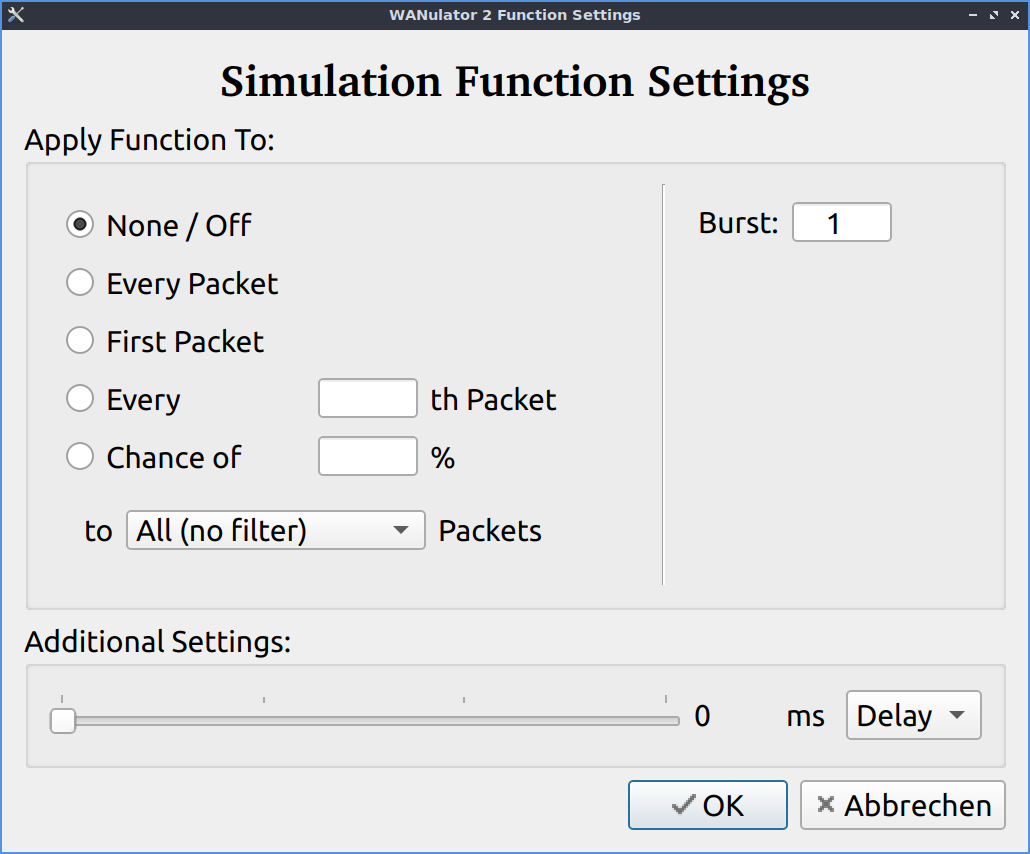Cancel the dialog via Abbrechen
The height and width of the screenshot is (854, 1030).
[901, 805]
